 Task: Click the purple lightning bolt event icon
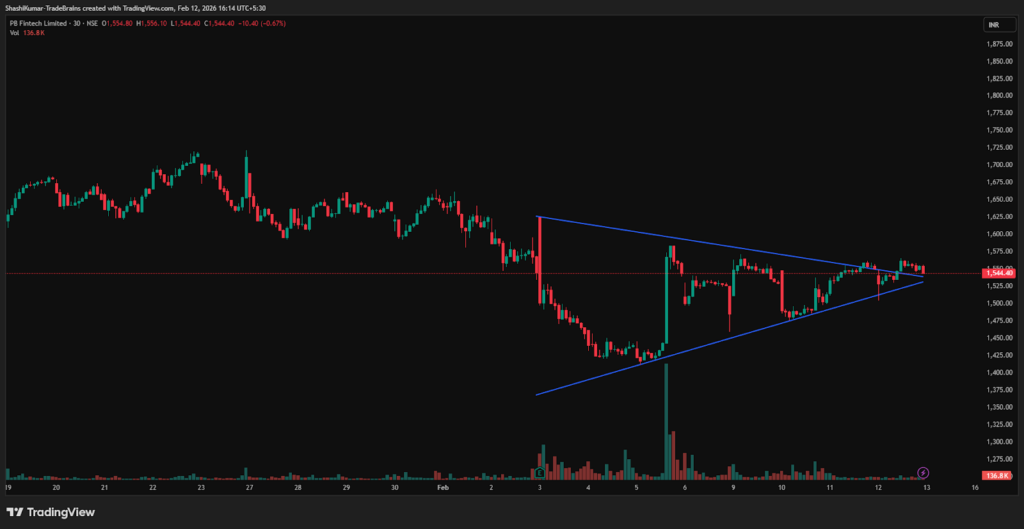923,472
